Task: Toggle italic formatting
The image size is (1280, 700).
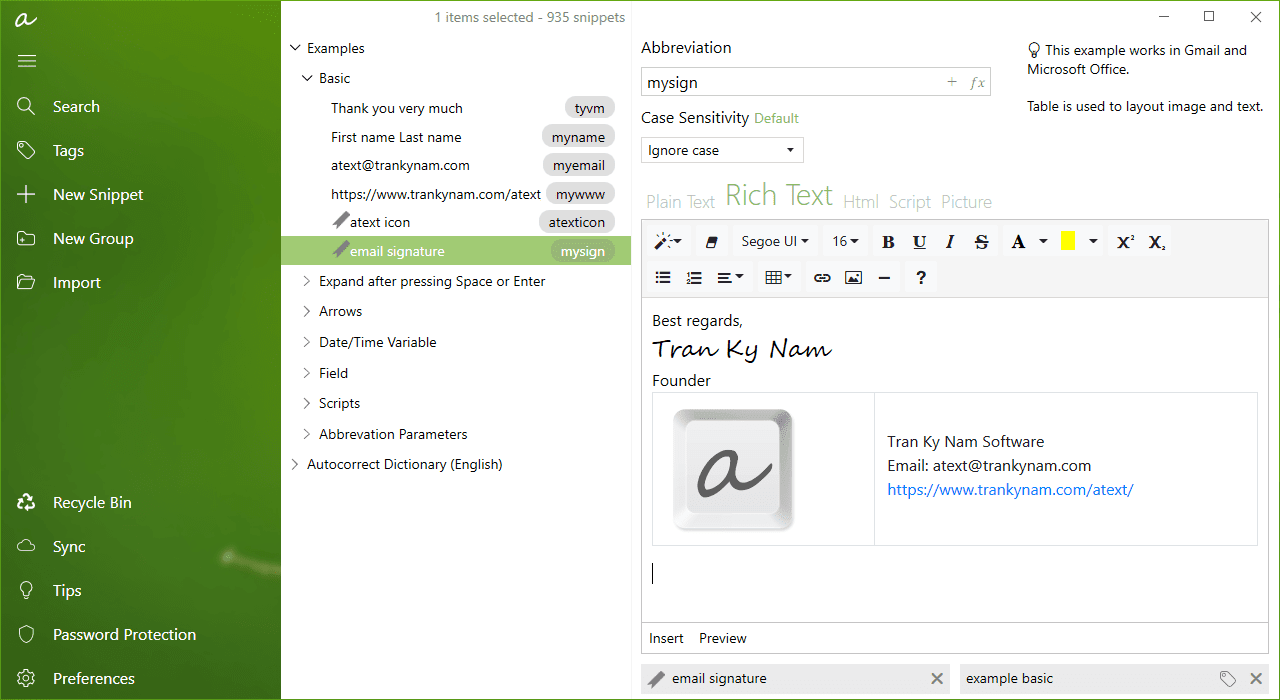Action: (950, 241)
